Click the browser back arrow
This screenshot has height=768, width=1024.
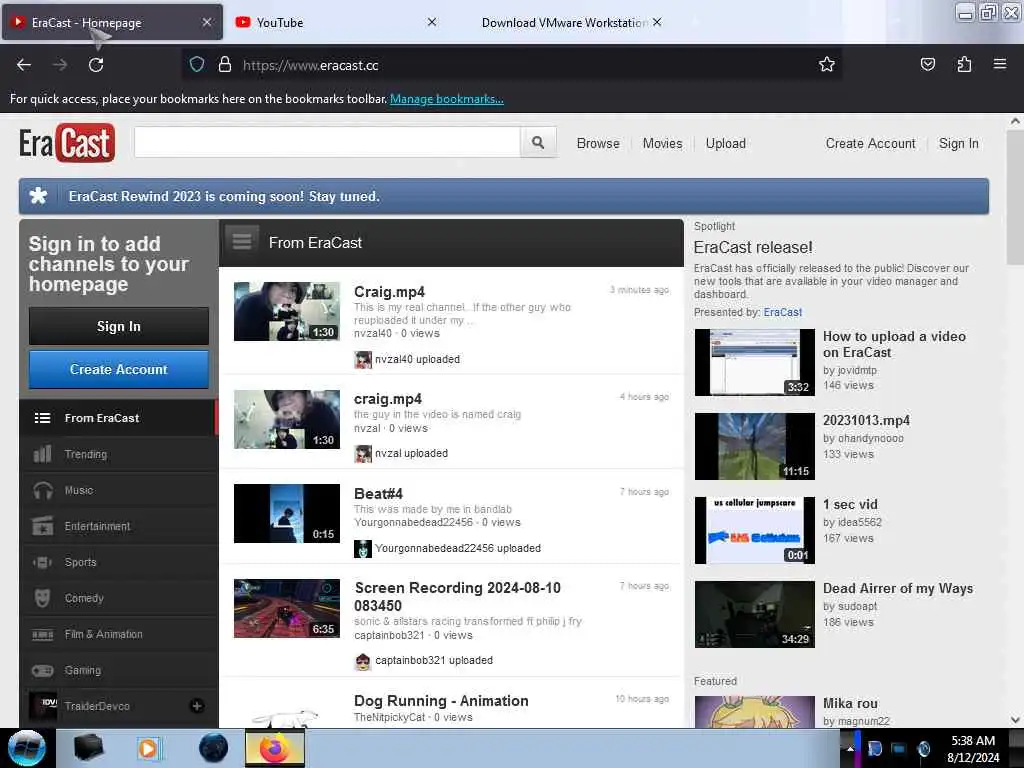tap(24, 65)
